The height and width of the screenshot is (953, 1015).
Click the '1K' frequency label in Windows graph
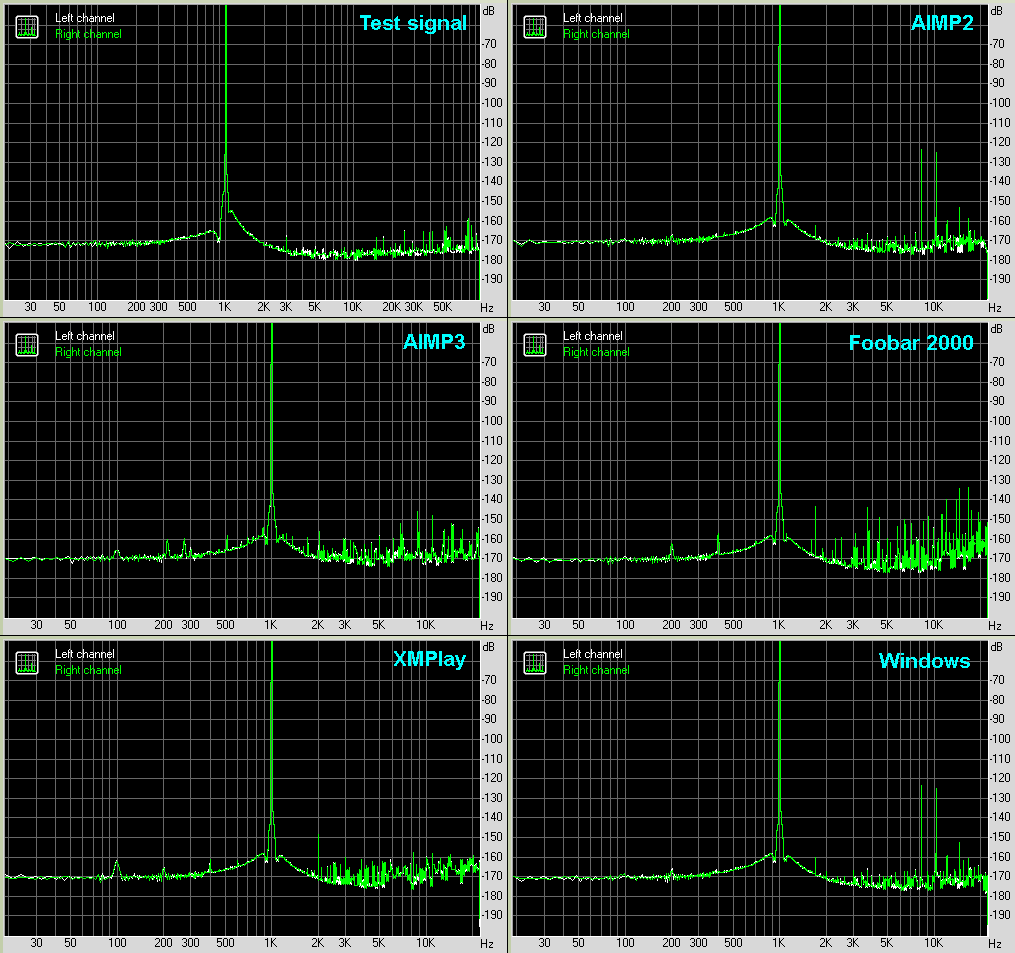(x=779, y=943)
